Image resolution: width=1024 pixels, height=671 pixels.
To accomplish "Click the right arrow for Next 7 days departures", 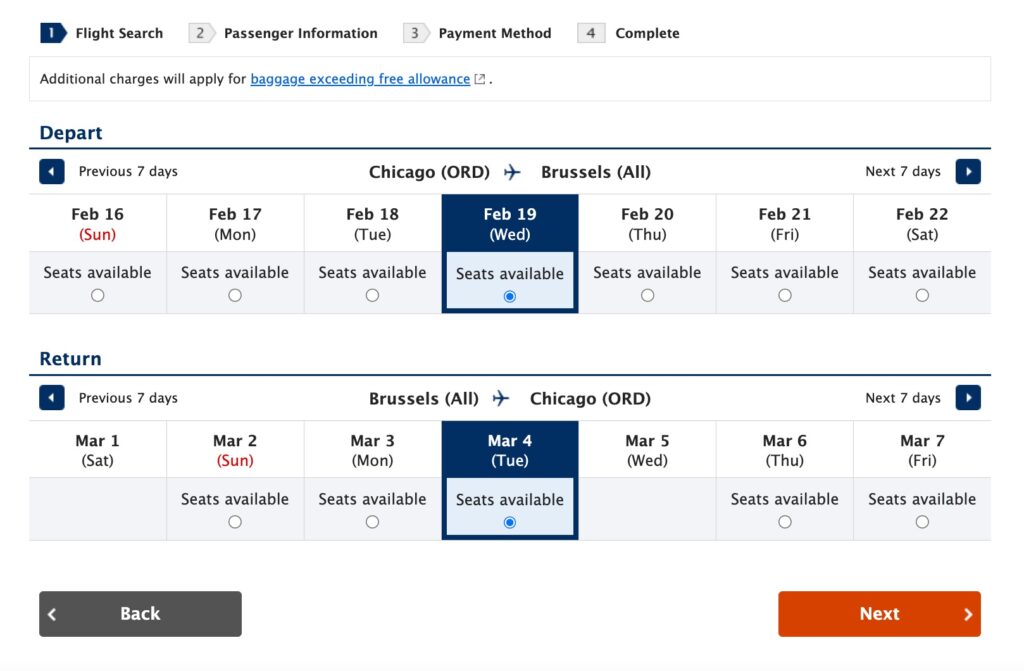I will click(968, 171).
